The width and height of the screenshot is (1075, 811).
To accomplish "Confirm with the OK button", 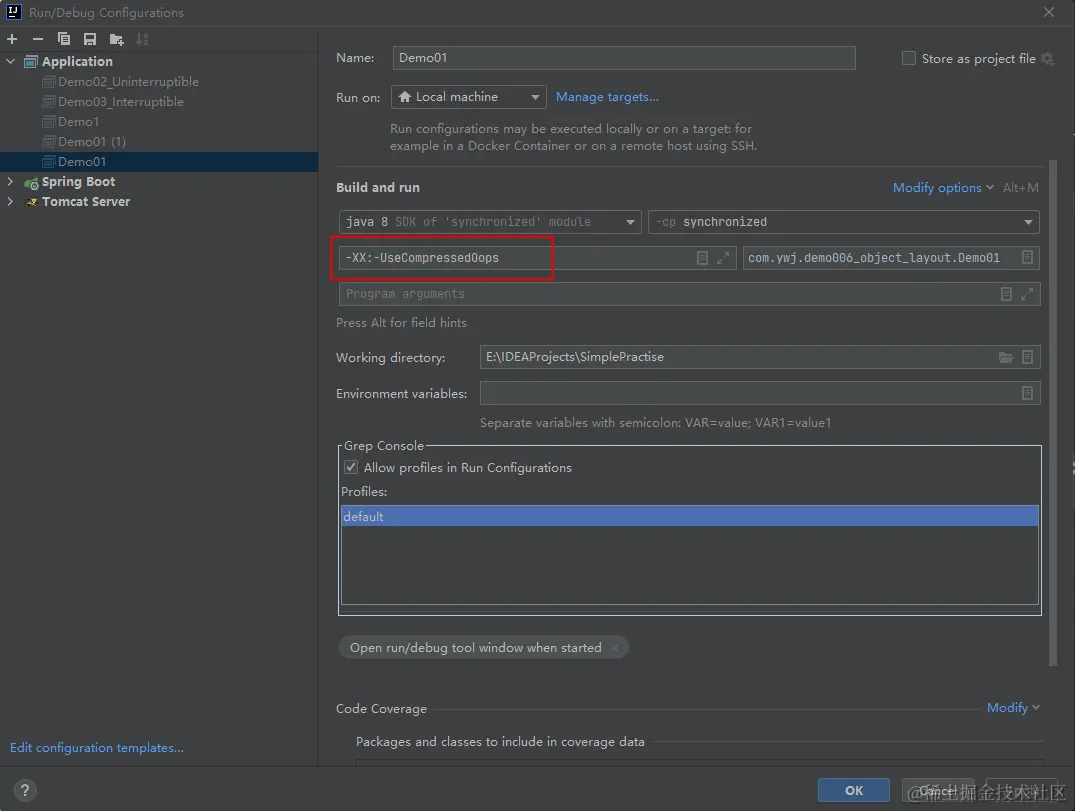I will pos(854,790).
